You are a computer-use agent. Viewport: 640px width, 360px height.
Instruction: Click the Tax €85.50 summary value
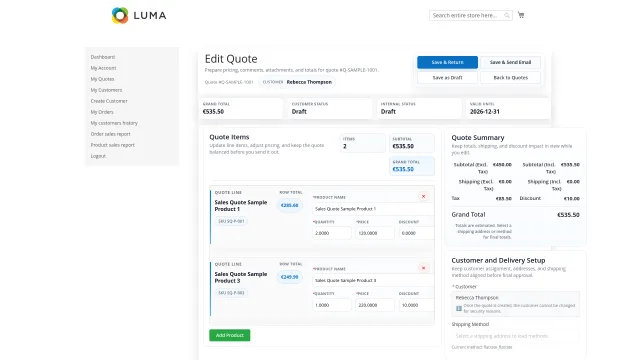(503, 199)
